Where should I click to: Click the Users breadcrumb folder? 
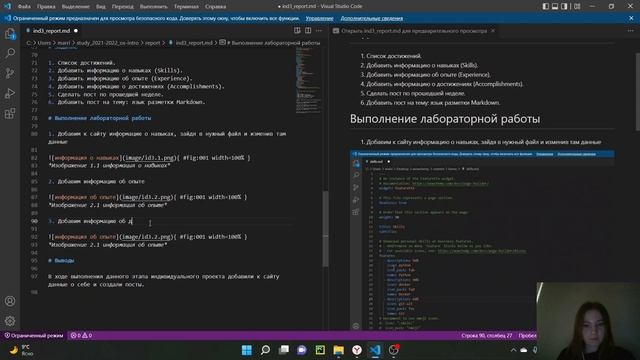click(44, 42)
